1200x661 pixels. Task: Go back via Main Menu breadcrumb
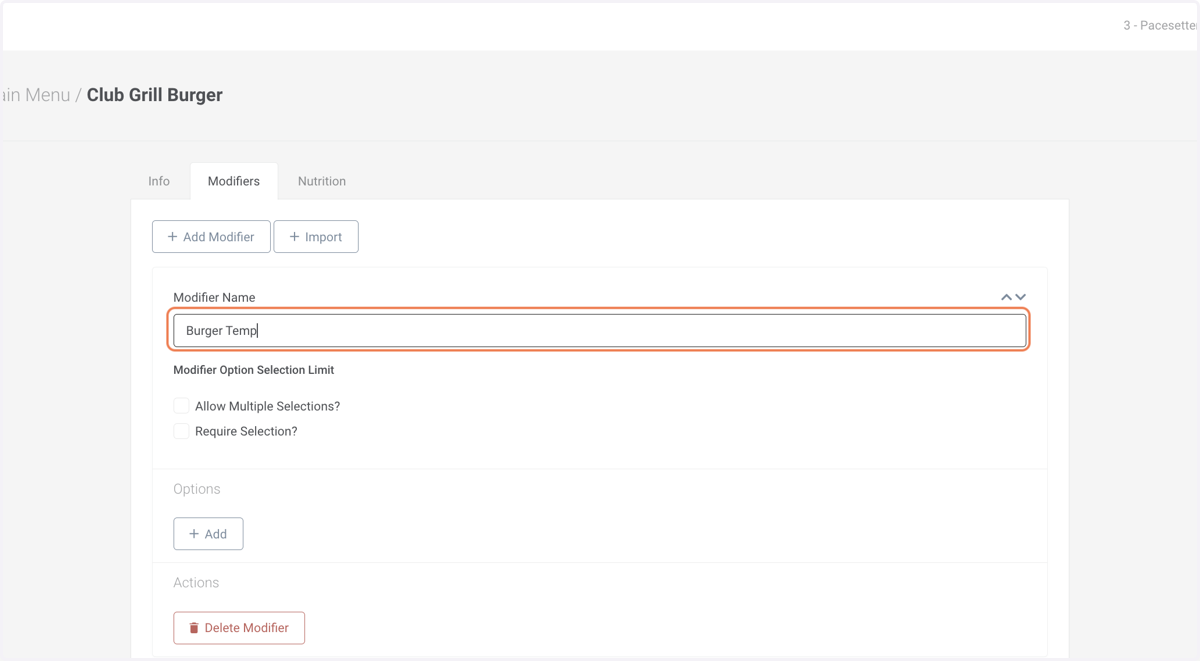[x=35, y=95]
